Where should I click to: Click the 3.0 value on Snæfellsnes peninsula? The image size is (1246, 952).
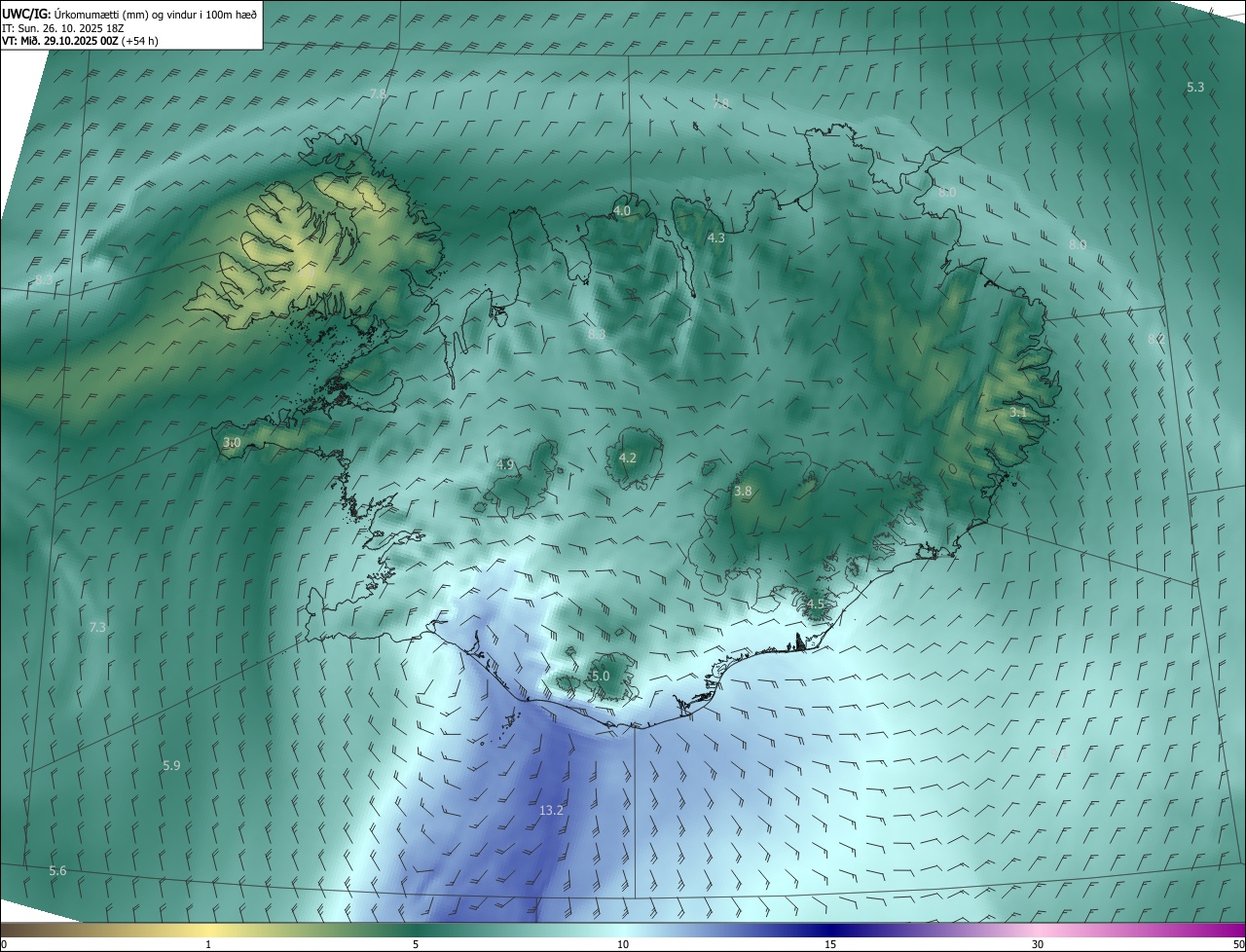[x=231, y=442]
